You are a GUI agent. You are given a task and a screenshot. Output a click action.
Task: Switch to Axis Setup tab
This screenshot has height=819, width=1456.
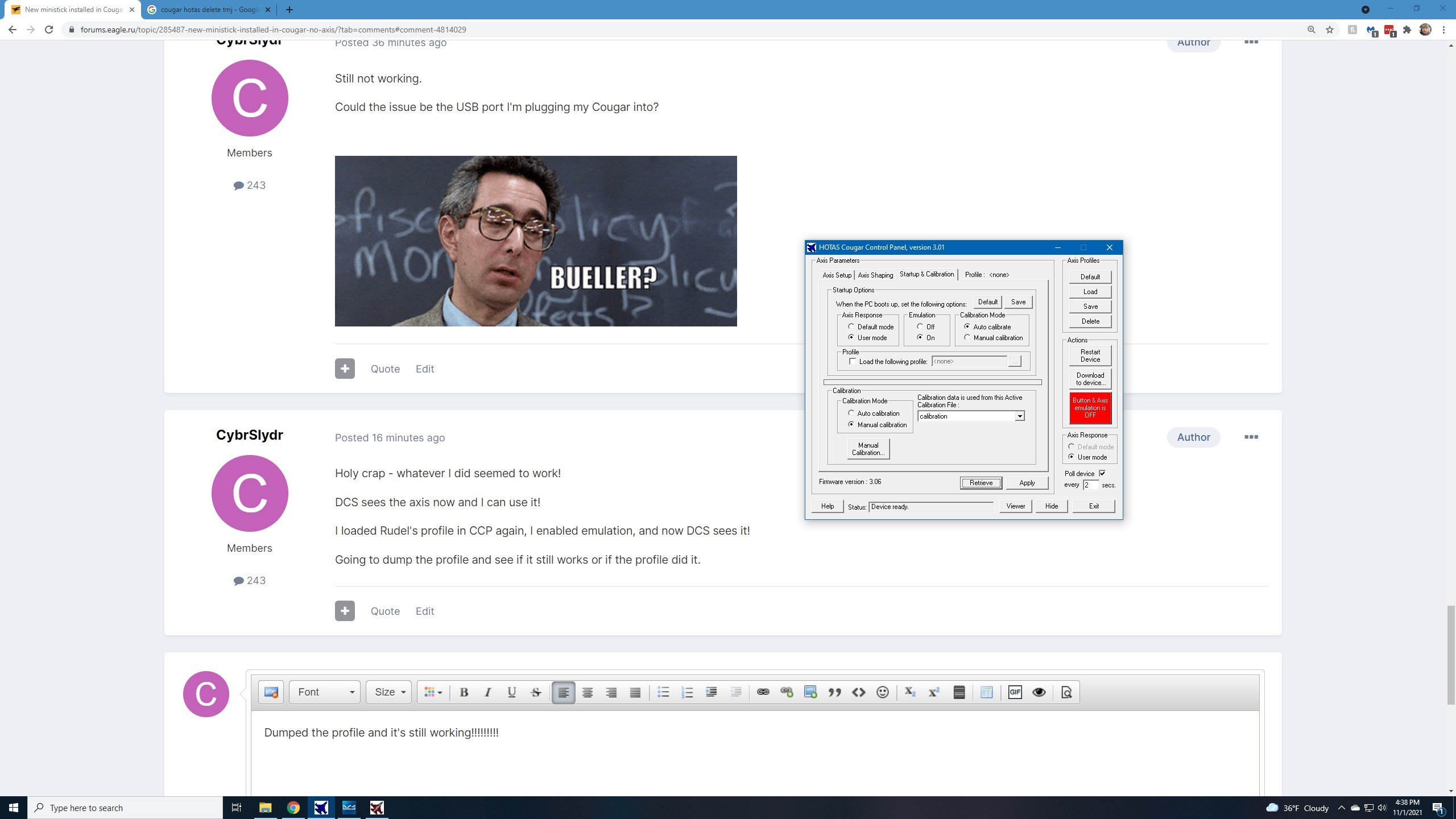pyautogui.click(x=837, y=275)
